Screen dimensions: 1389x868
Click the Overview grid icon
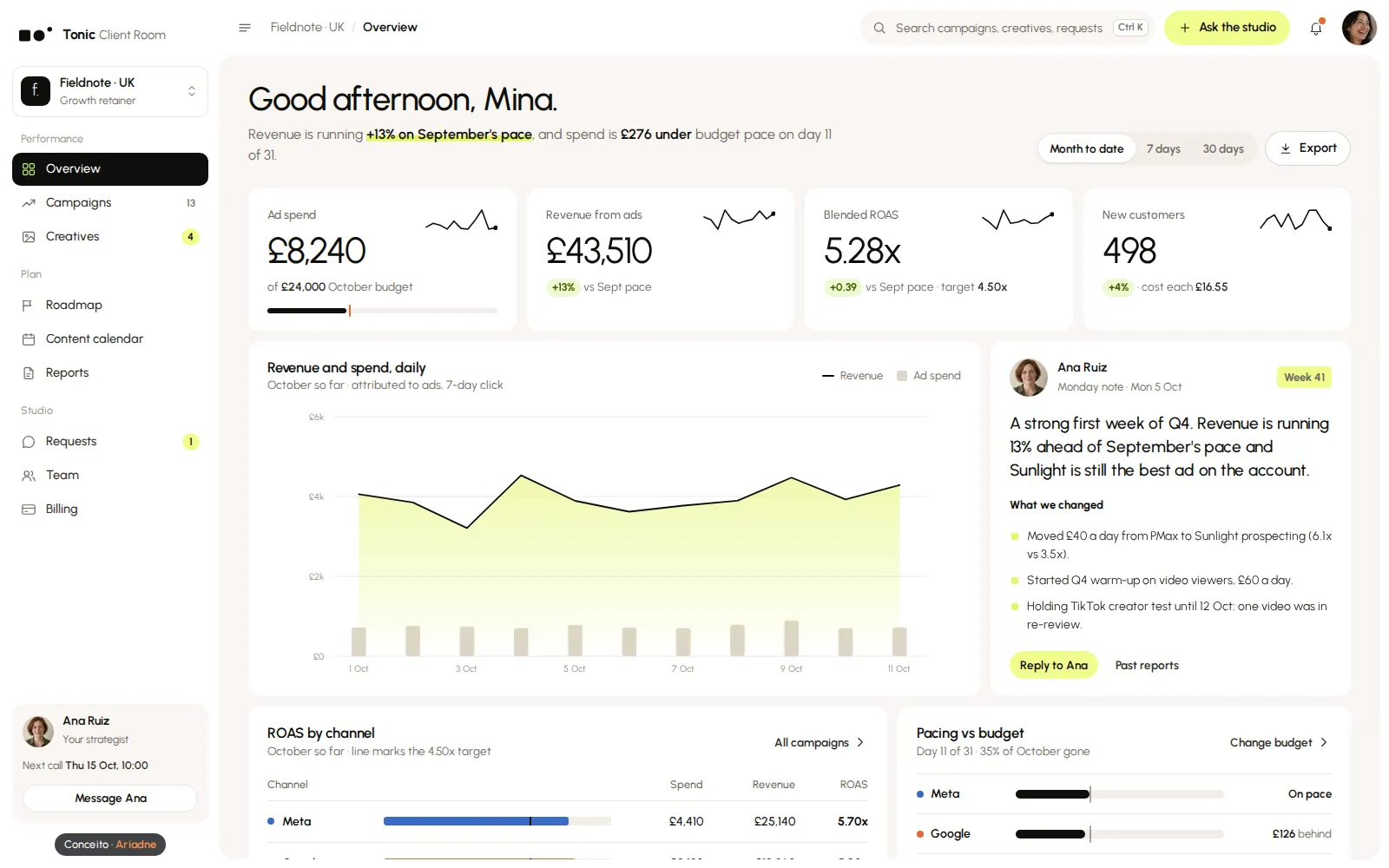click(29, 169)
